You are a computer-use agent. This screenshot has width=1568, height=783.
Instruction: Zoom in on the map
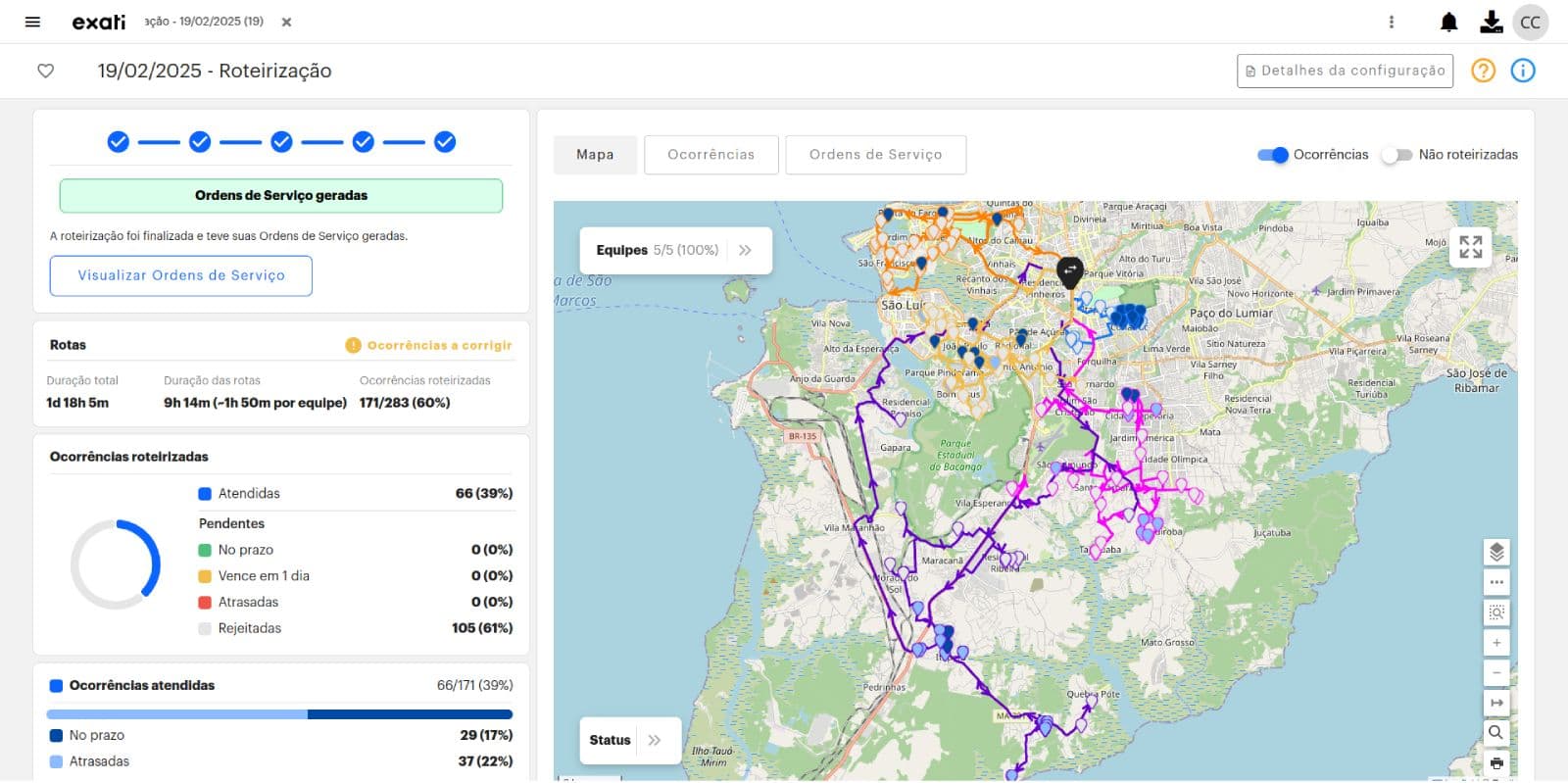pyautogui.click(x=1496, y=643)
